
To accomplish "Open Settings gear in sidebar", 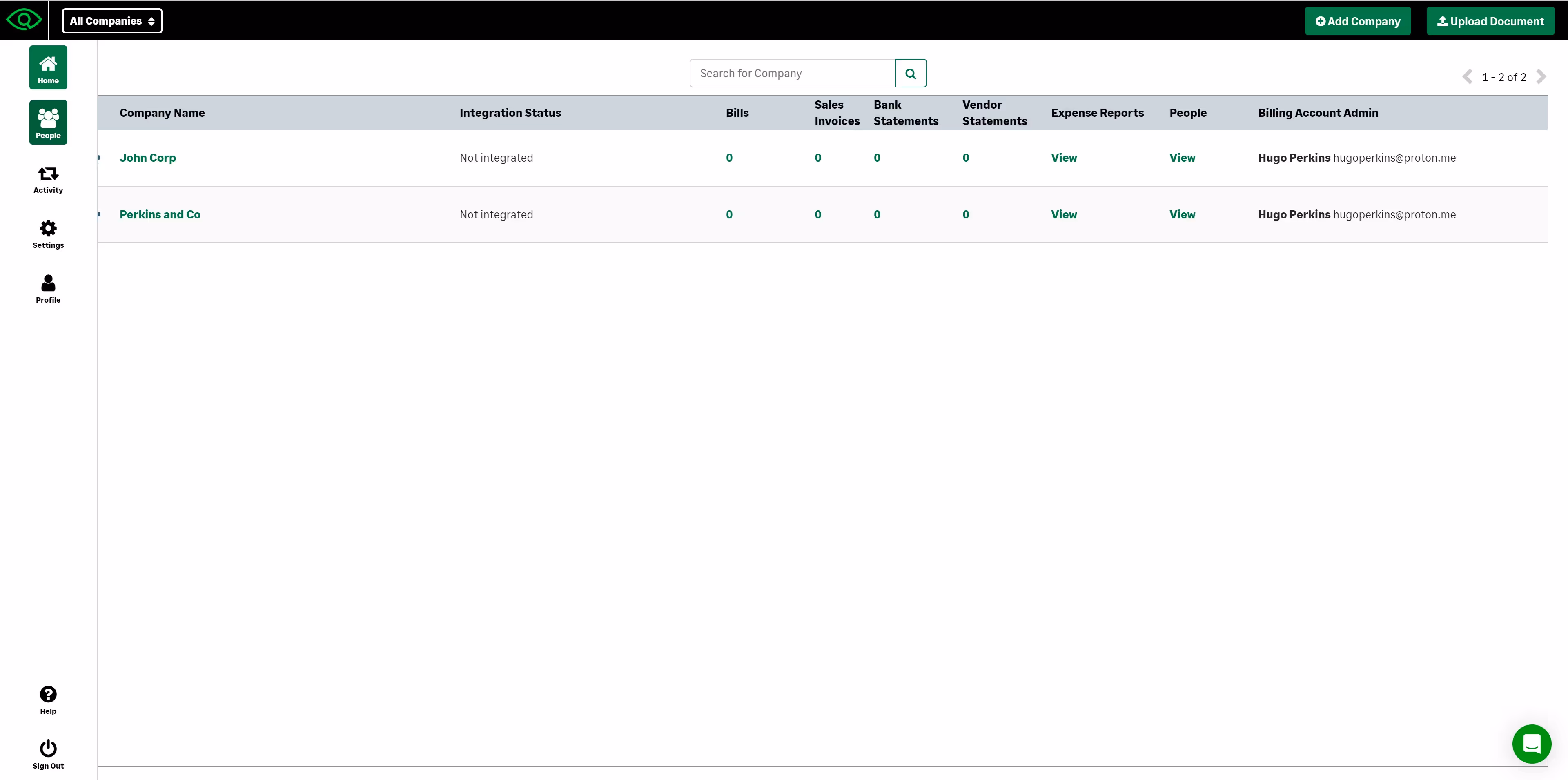I will click(48, 234).
